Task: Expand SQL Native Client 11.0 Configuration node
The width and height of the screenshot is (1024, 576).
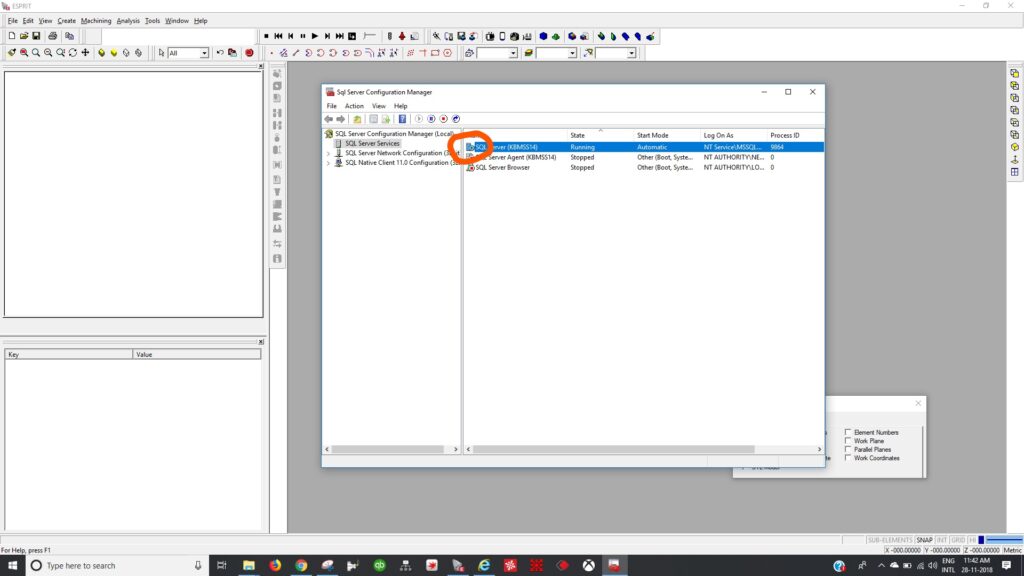Action: (328, 163)
